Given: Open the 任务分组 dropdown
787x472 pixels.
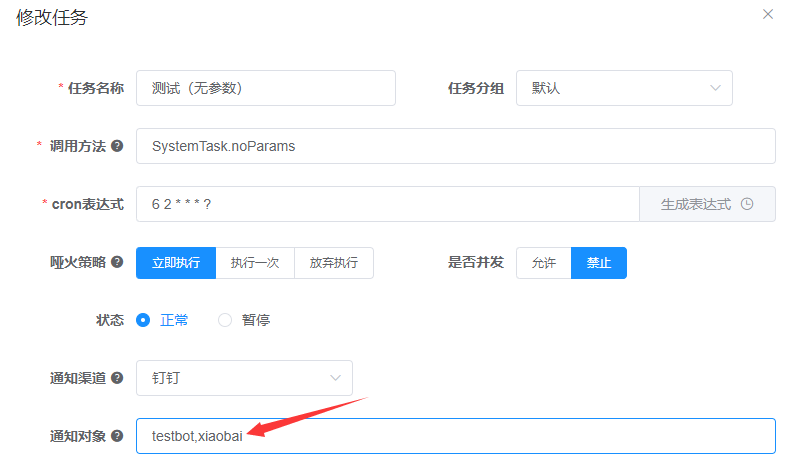Looking at the screenshot, I should point(624,88).
